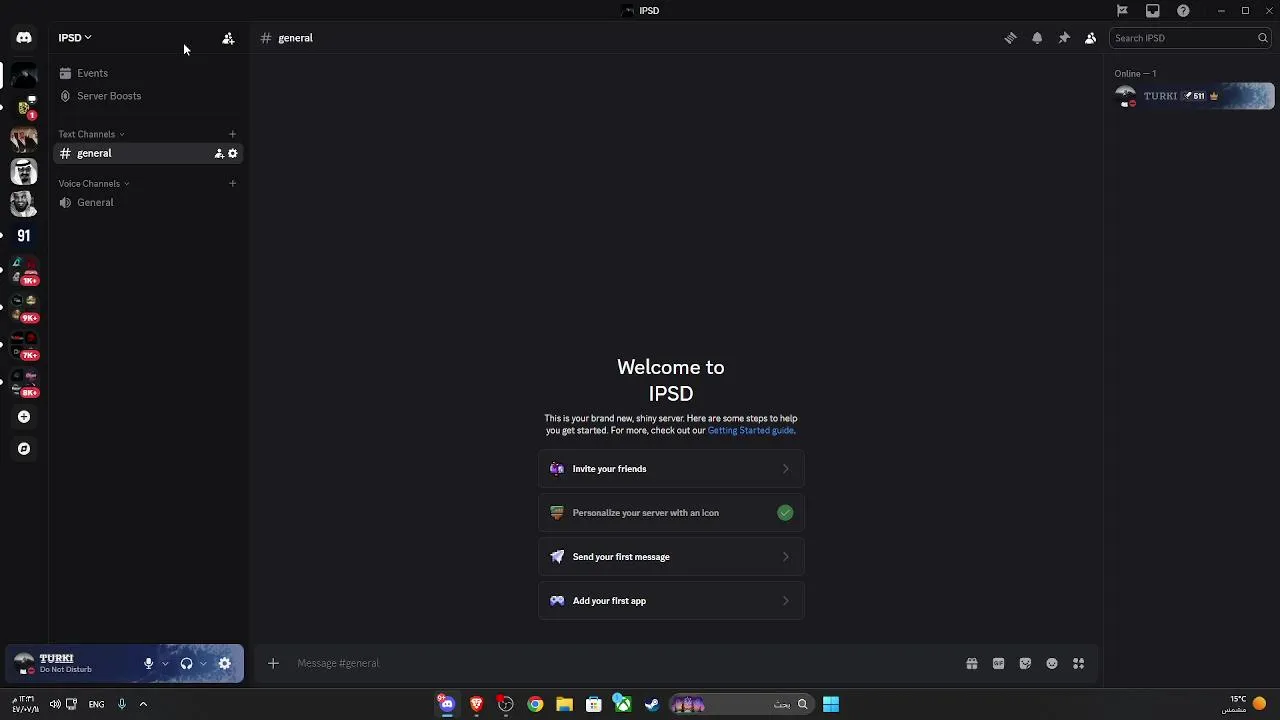Image resolution: width=1280 pixels, height=720 pixels.
Task: Click Add your first app card
Action: (671, 601)
